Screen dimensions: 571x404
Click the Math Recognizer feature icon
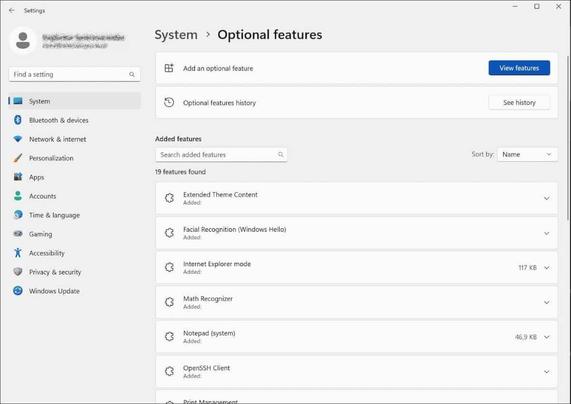pos(169,302)
